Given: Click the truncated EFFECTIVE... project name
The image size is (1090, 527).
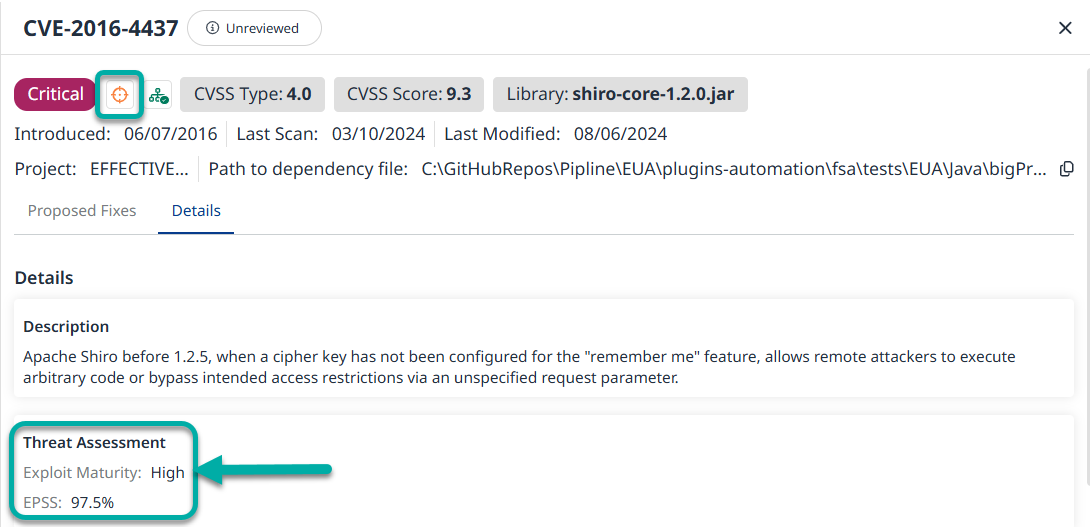Looking at the screenshot, I should [139, 169].
